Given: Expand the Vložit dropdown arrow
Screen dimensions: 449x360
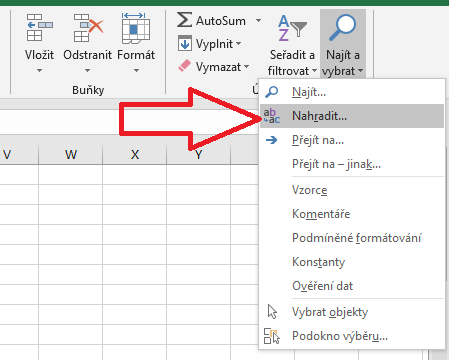Looking at the screenshot, I should click(x=39, y=71).
